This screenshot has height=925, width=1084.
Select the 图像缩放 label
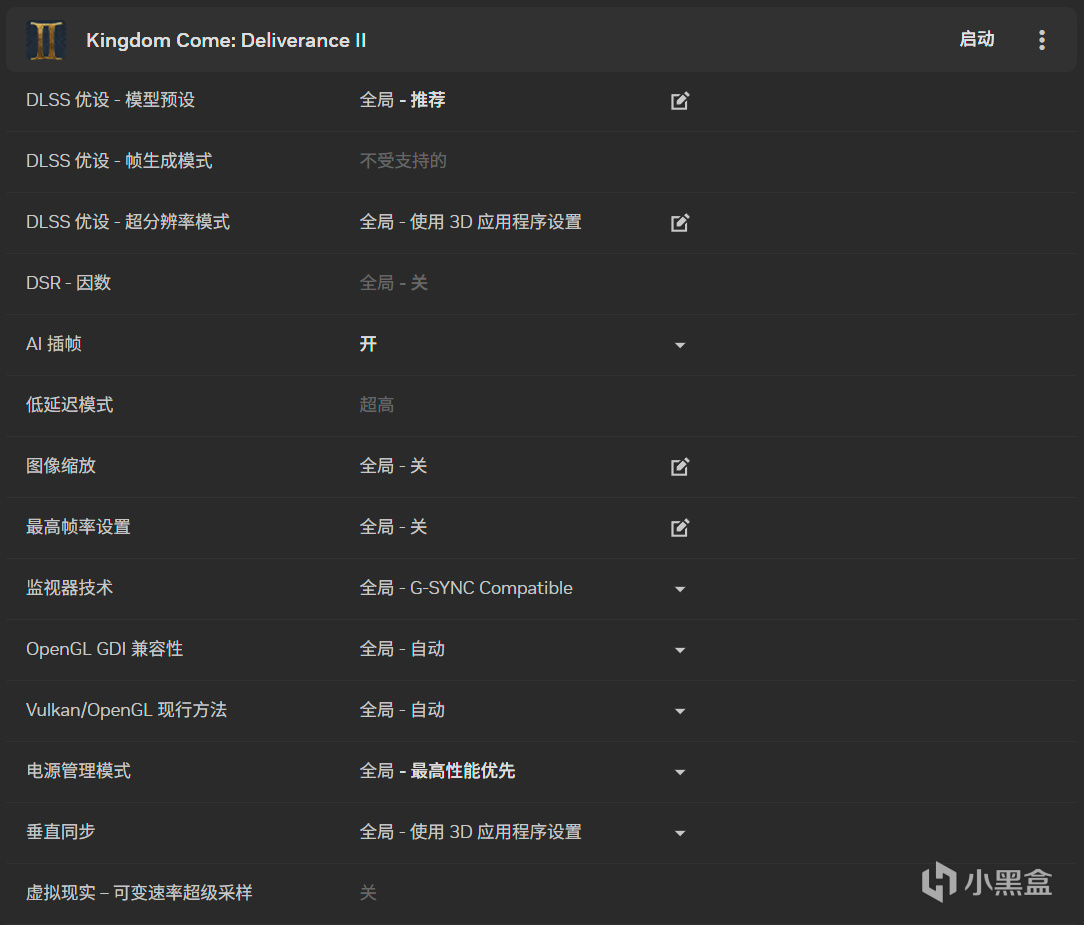[x=61, y=466]
